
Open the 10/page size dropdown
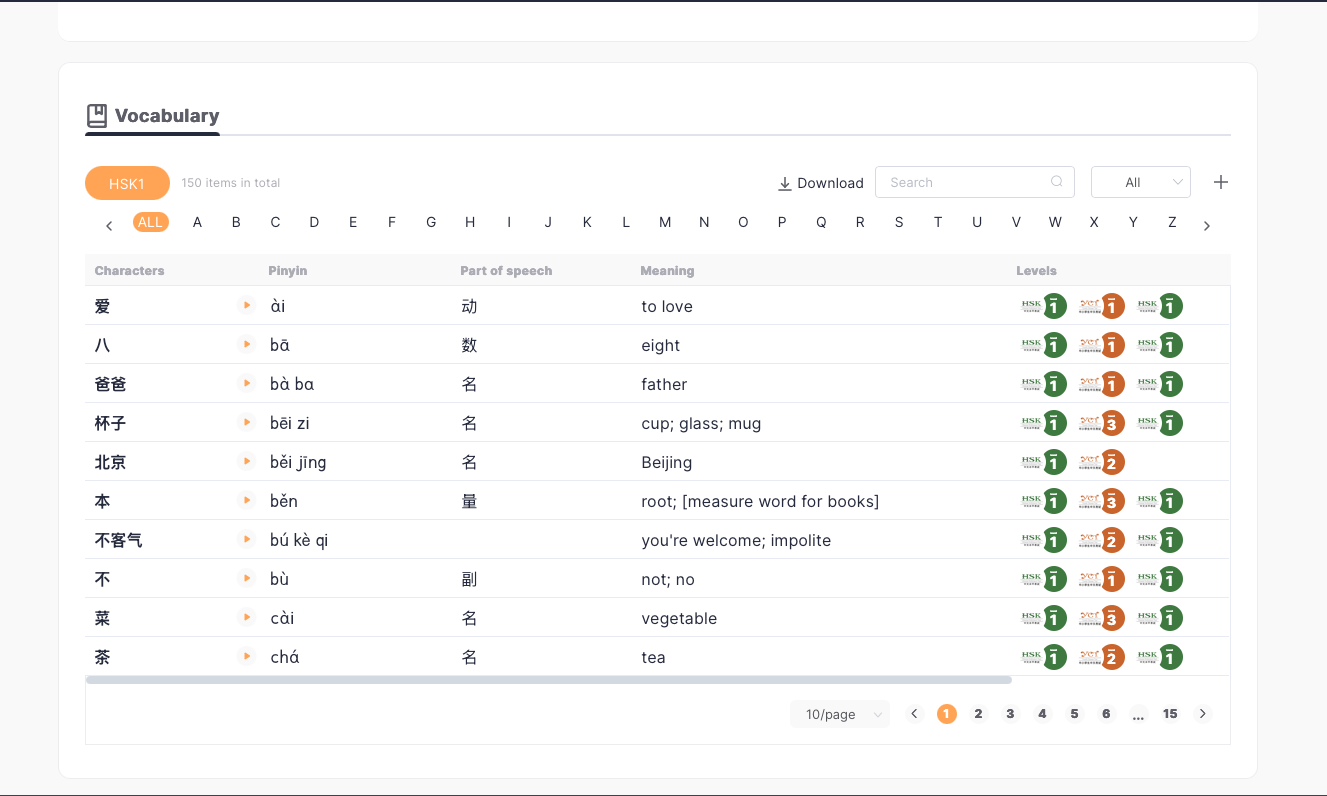pos(840,714)
